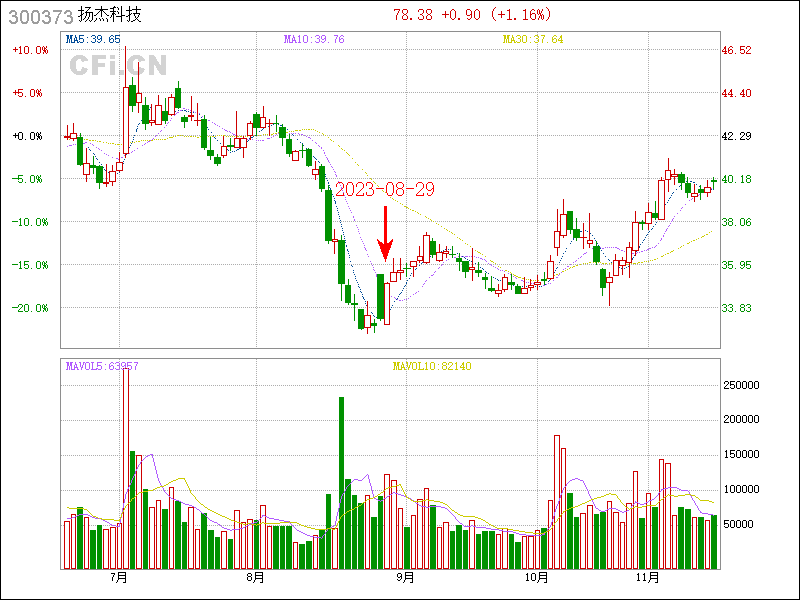Select the MA30:37.64 indicator label
The image size is (800, 600).
[533, 39]
